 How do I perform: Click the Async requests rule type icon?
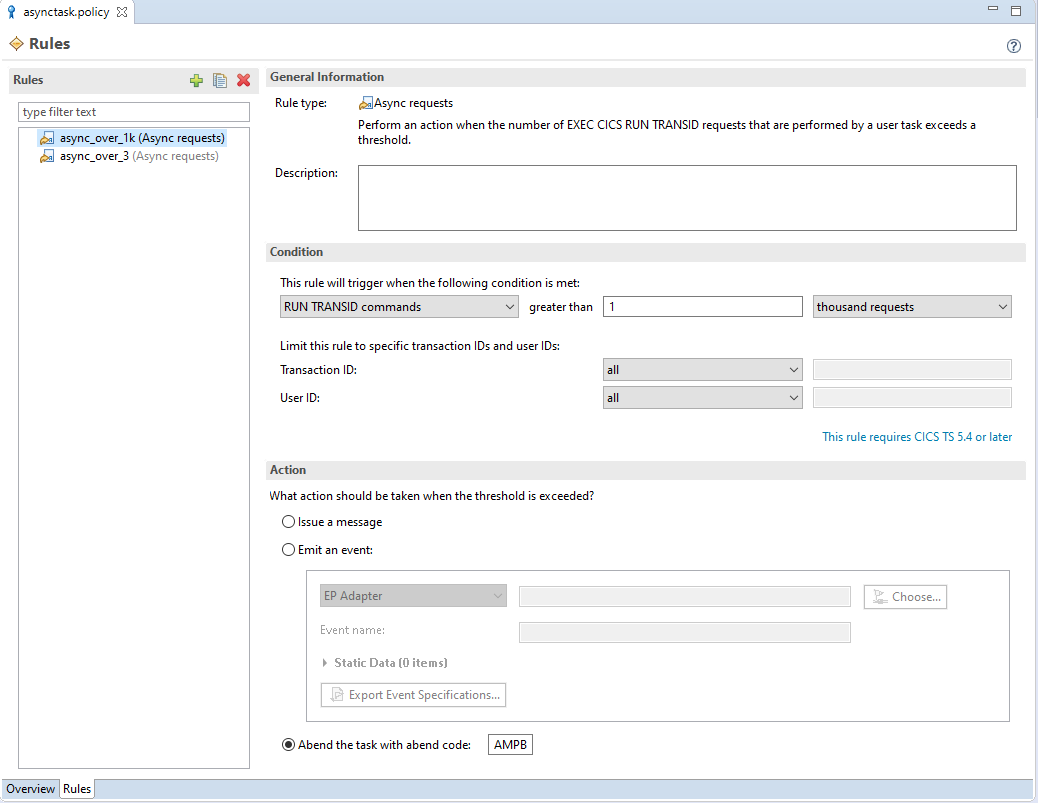point(365,102)
